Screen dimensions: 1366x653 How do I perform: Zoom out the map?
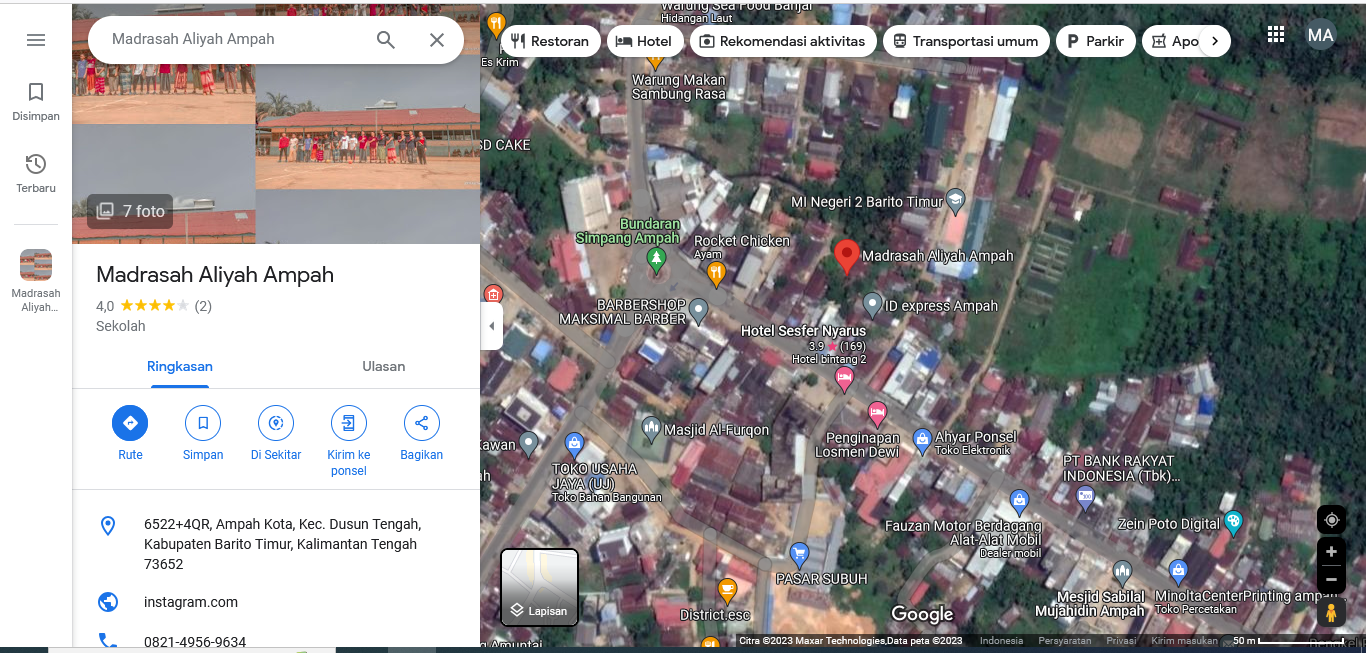[1331, 579]
